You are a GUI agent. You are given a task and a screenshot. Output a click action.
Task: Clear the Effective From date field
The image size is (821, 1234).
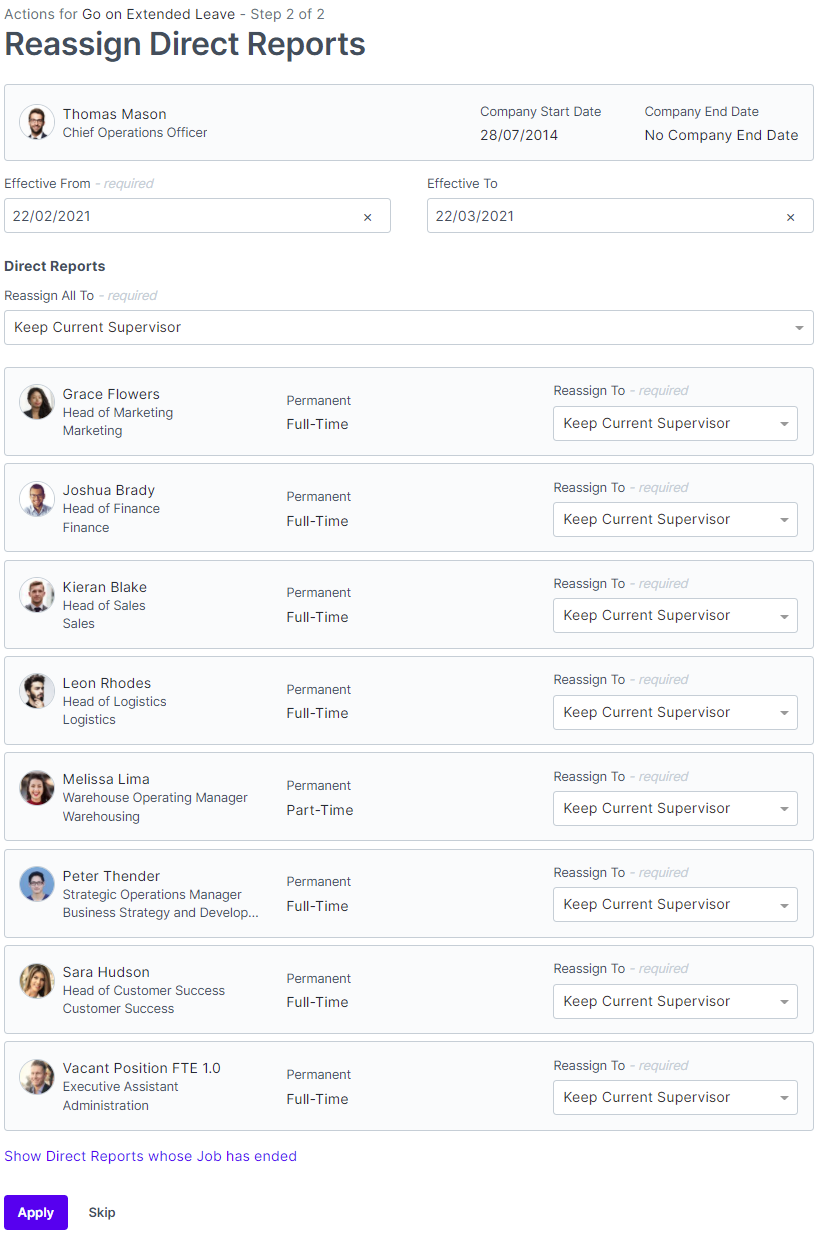tap(367, 215)
